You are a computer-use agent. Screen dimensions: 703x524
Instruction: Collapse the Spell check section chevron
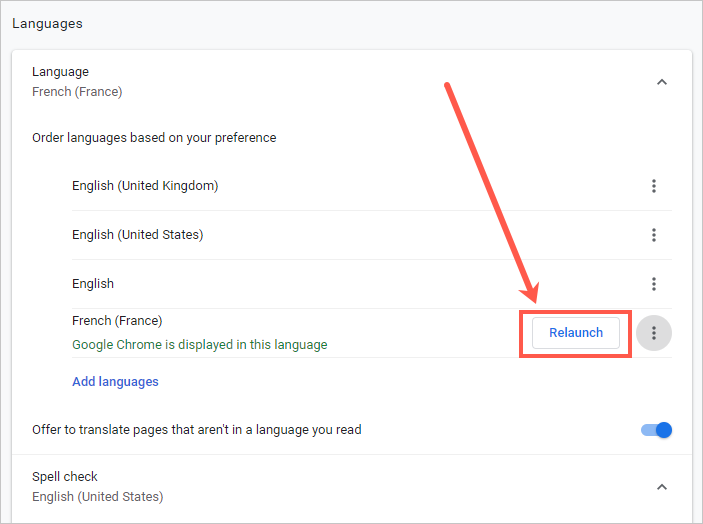pos(661,487)
